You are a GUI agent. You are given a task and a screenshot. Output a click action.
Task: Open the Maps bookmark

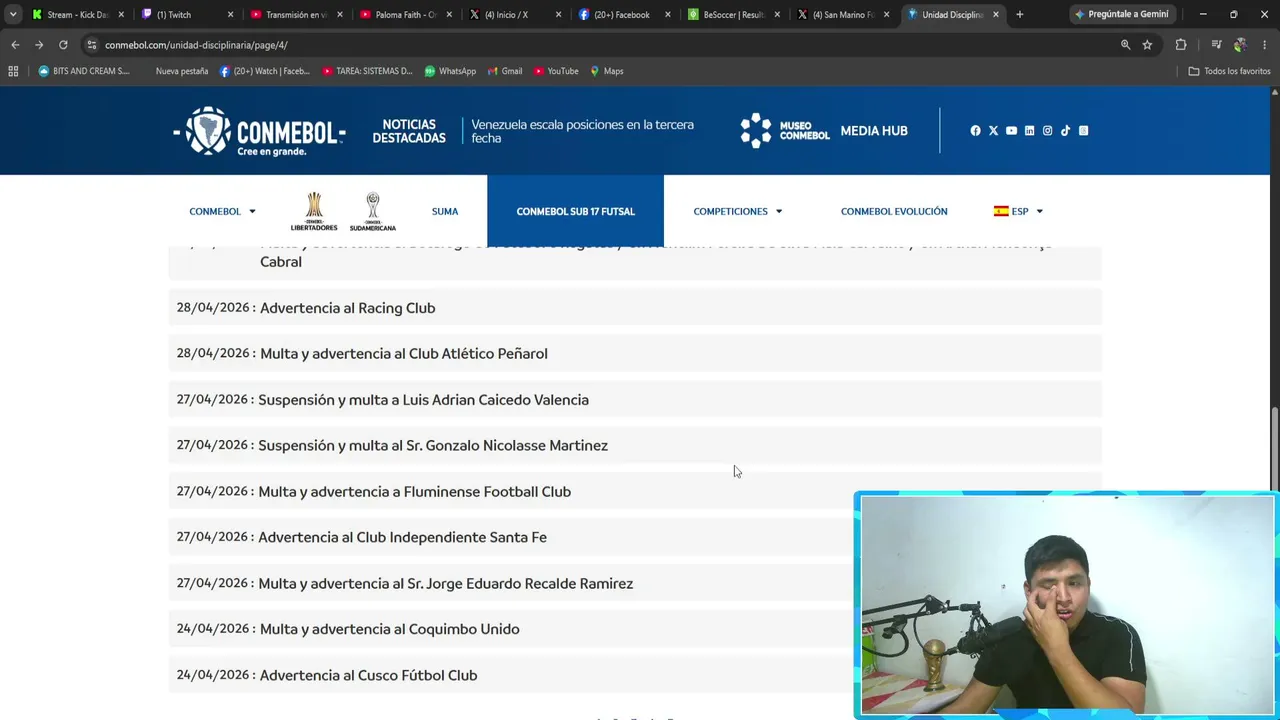tap(607, 71)
